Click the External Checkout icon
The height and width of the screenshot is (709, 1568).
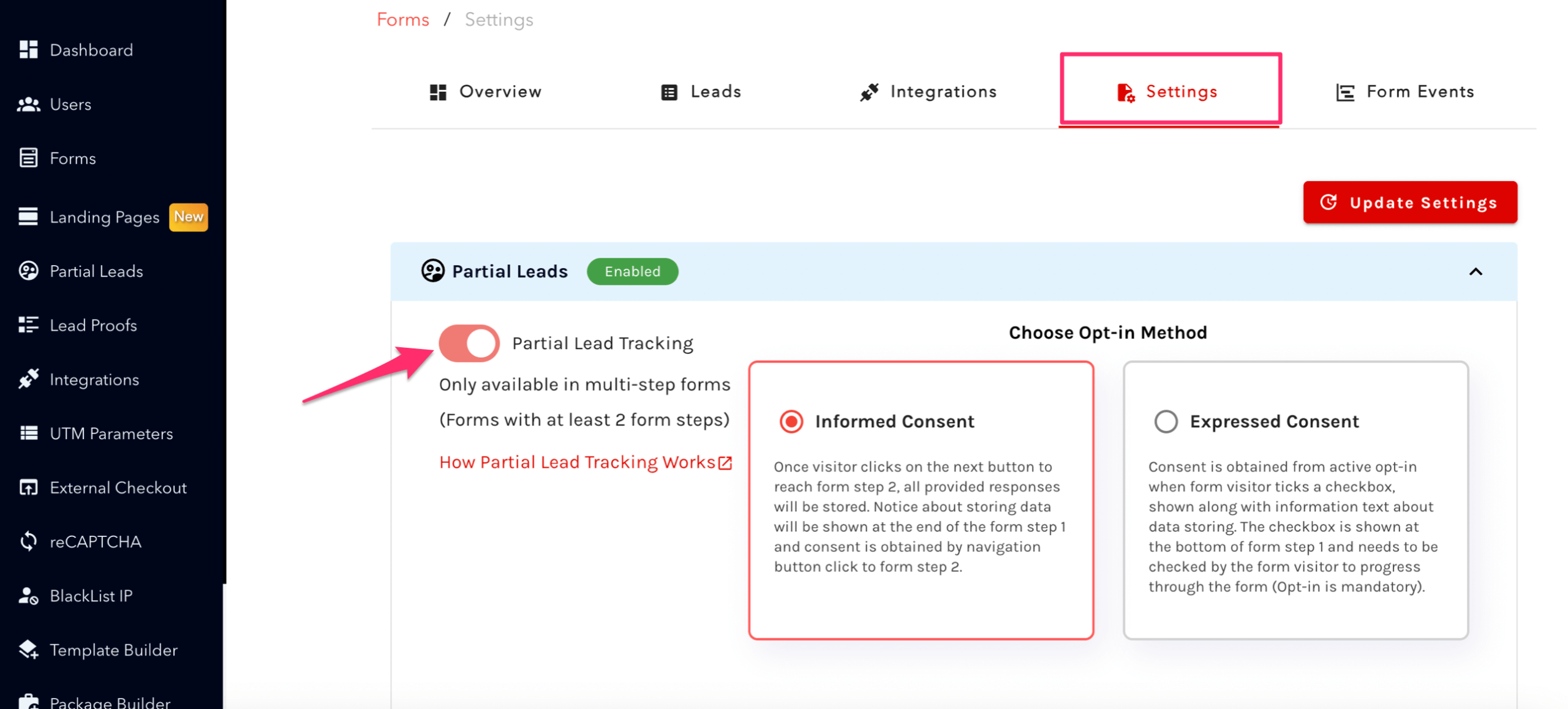tap(28, 487)
